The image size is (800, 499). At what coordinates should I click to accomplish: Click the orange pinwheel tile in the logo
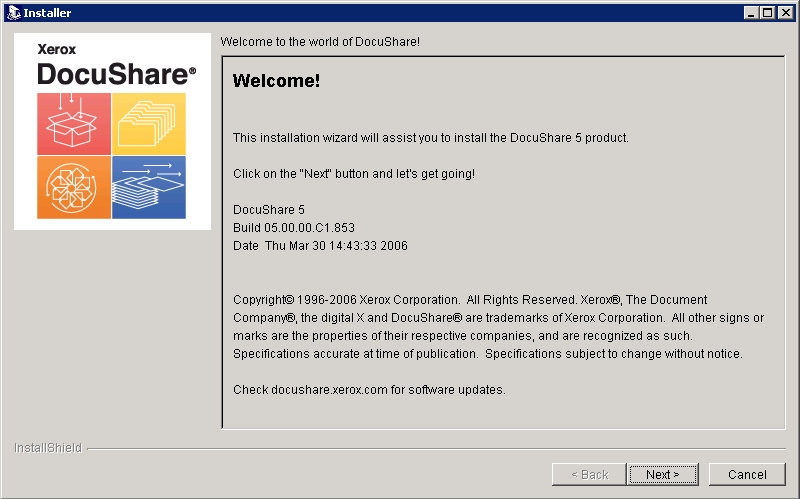[74, 187]
